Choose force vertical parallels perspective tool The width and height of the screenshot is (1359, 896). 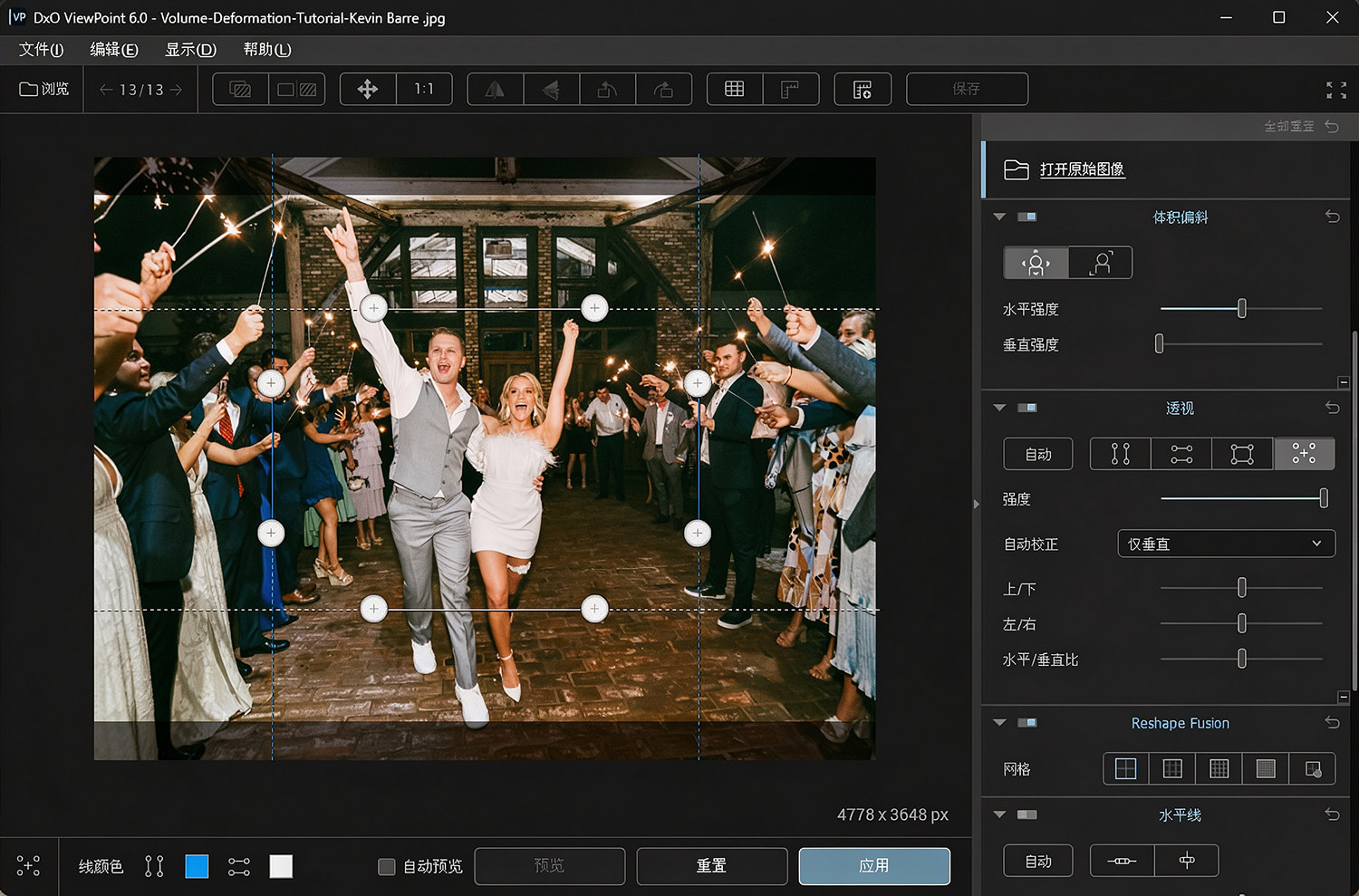1121,454
